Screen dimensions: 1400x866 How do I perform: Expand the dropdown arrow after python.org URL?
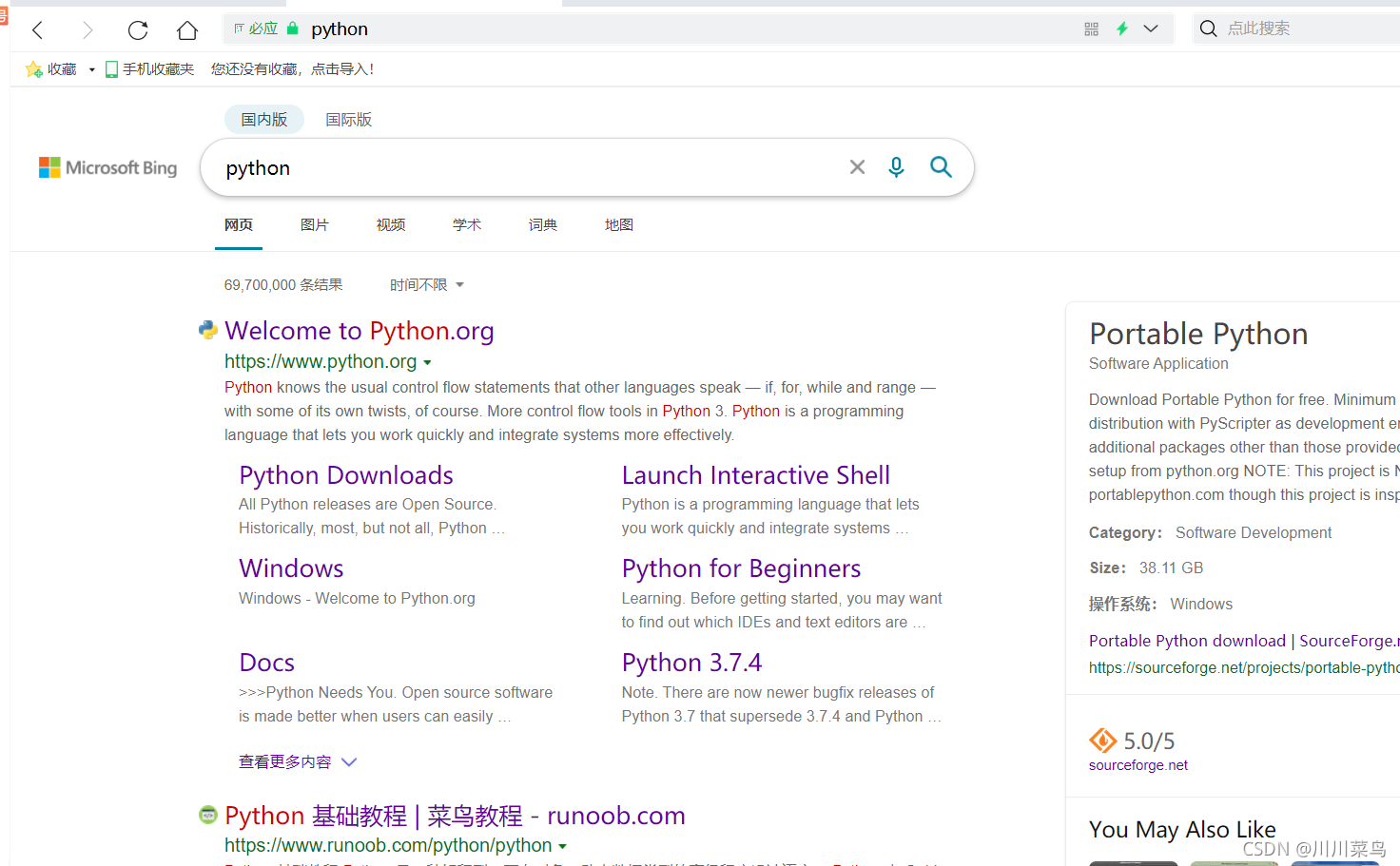click(427, 362)
